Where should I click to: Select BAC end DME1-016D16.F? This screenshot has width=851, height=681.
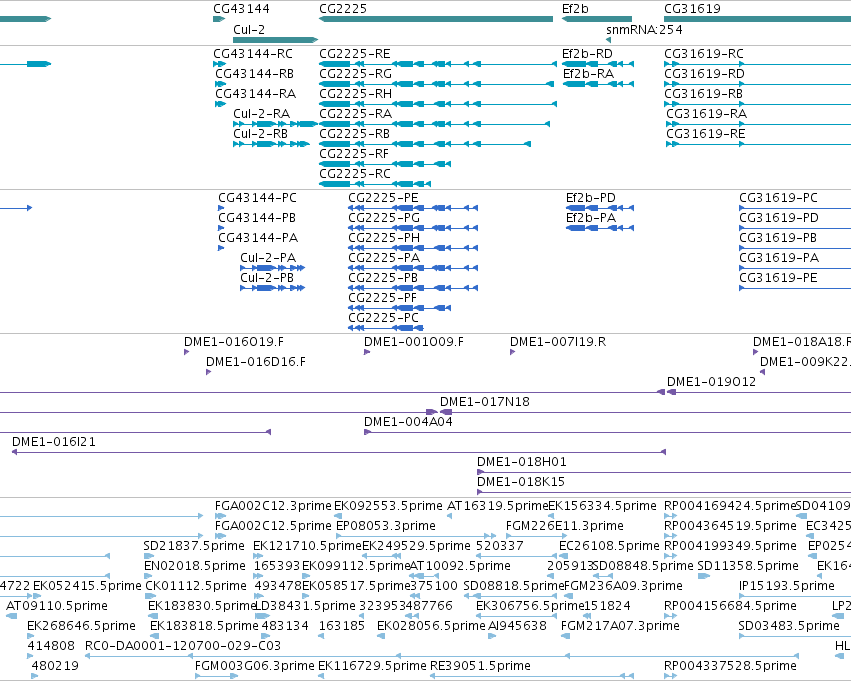pos(256,362)
